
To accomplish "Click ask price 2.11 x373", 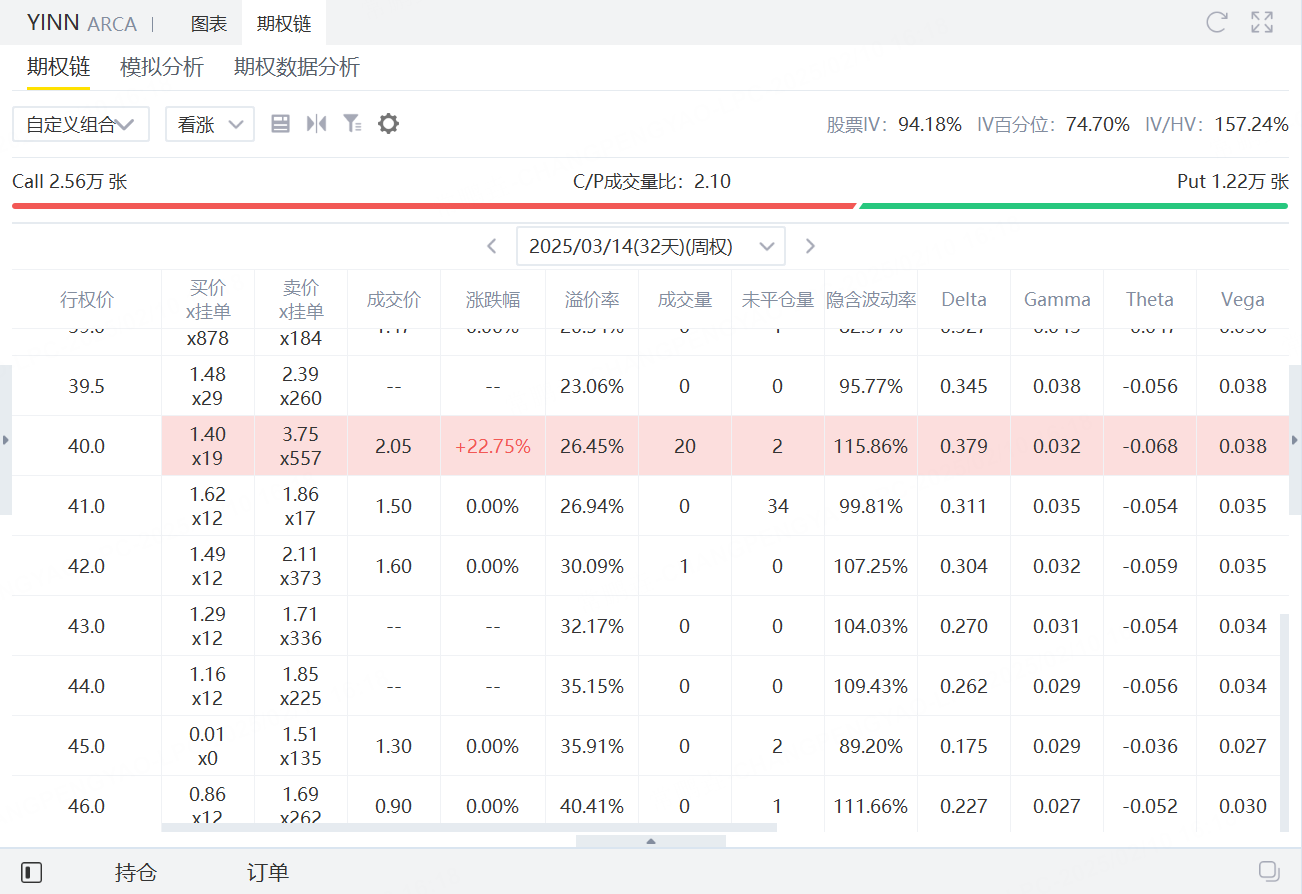I will click(x=301, y=566).
